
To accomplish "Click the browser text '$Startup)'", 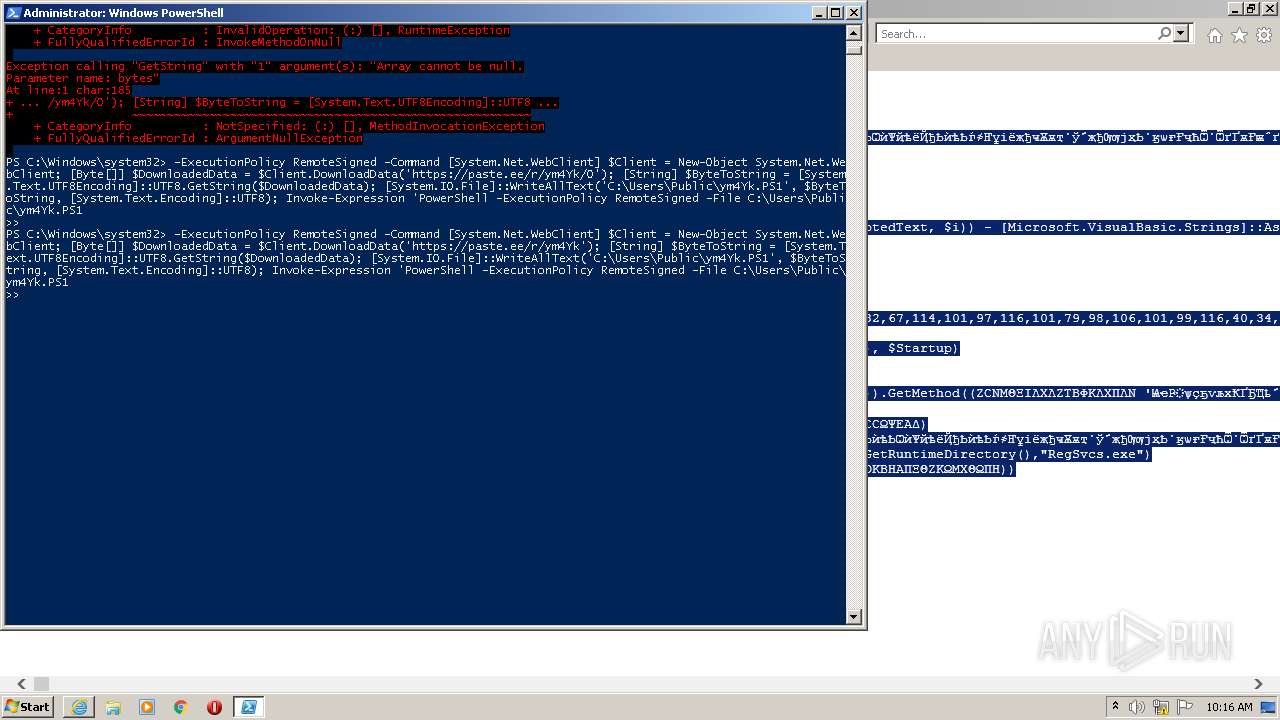I will pos(923,348).
